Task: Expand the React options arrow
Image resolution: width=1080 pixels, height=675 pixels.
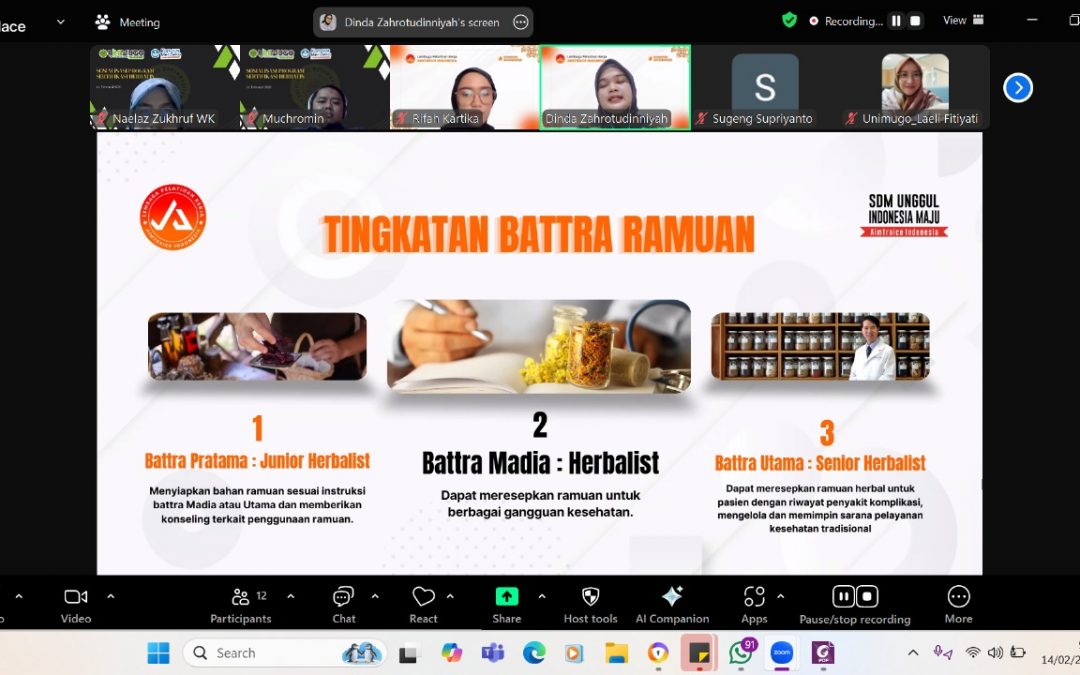Action: pos(450,596)
